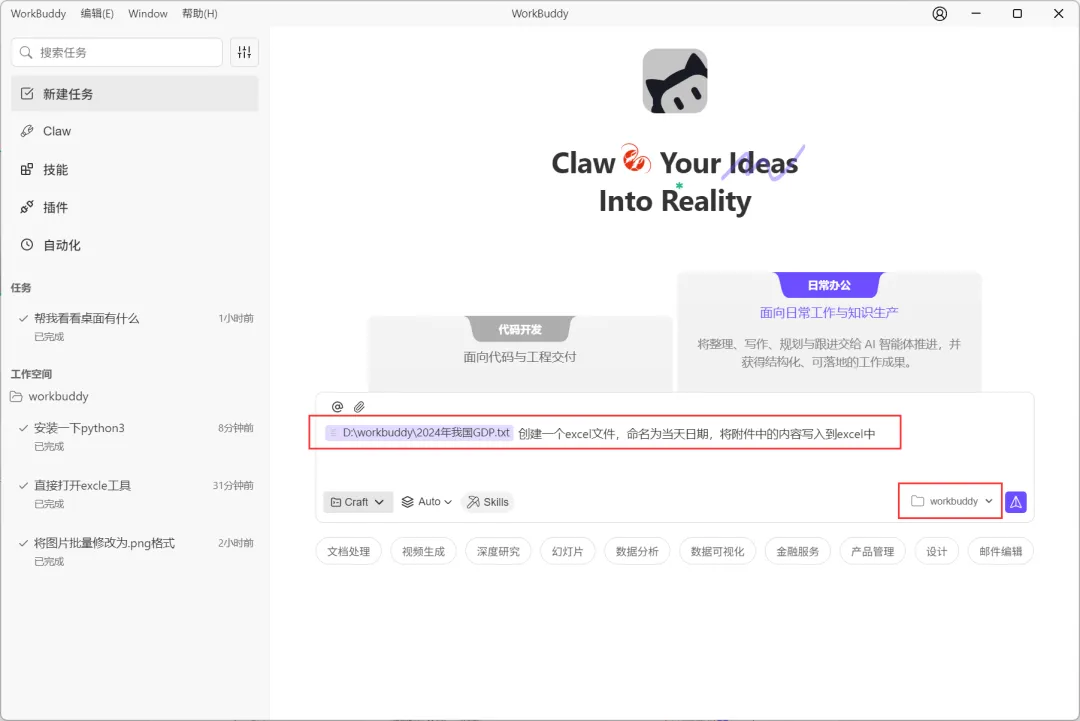The image size is (1080, 721).
Task: Open task 直接打开excle工具
Action: pyautogui.click(x=135, y=494)
